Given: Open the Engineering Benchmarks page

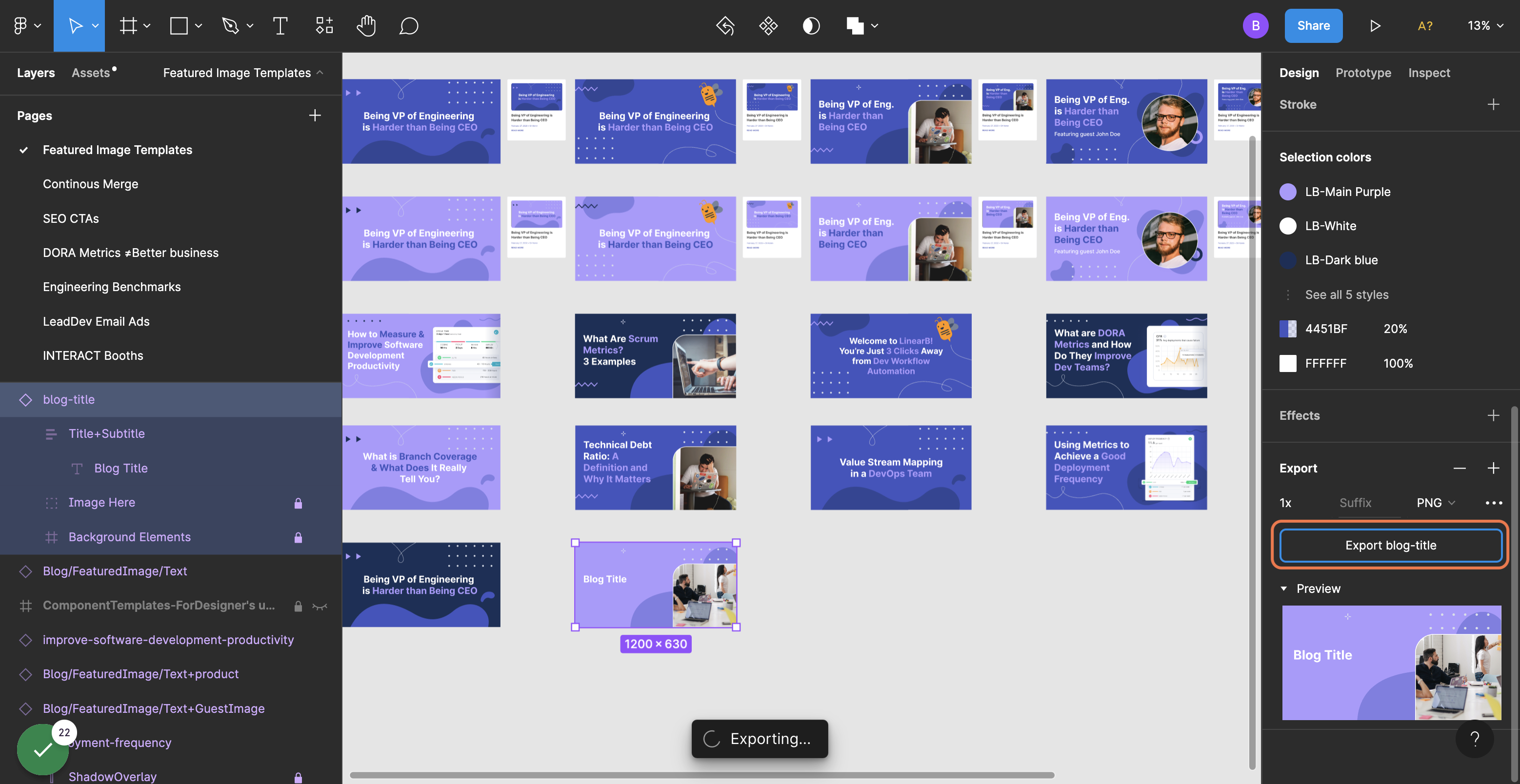Looking at the screenshot, I should [x=112, y=287].
